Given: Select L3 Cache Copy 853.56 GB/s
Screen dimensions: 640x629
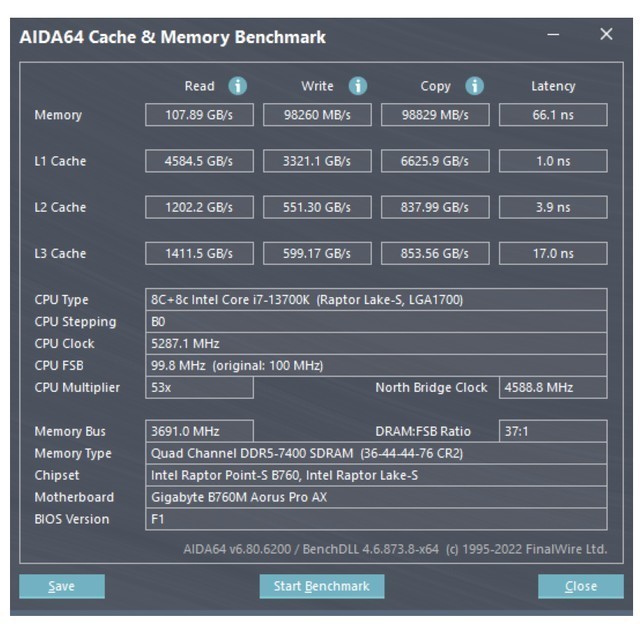Looking at the screenshot, I should click(x=435, y=253).
